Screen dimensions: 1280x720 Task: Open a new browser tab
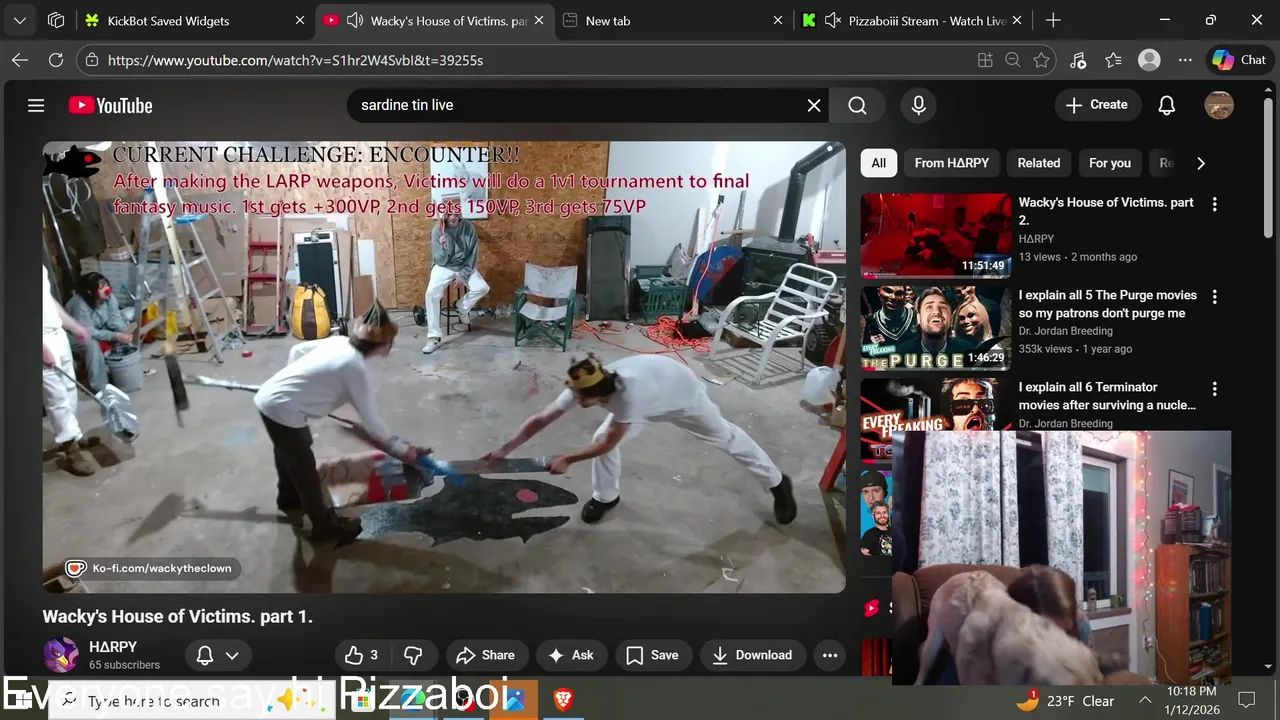click(x=1053, y=20)
